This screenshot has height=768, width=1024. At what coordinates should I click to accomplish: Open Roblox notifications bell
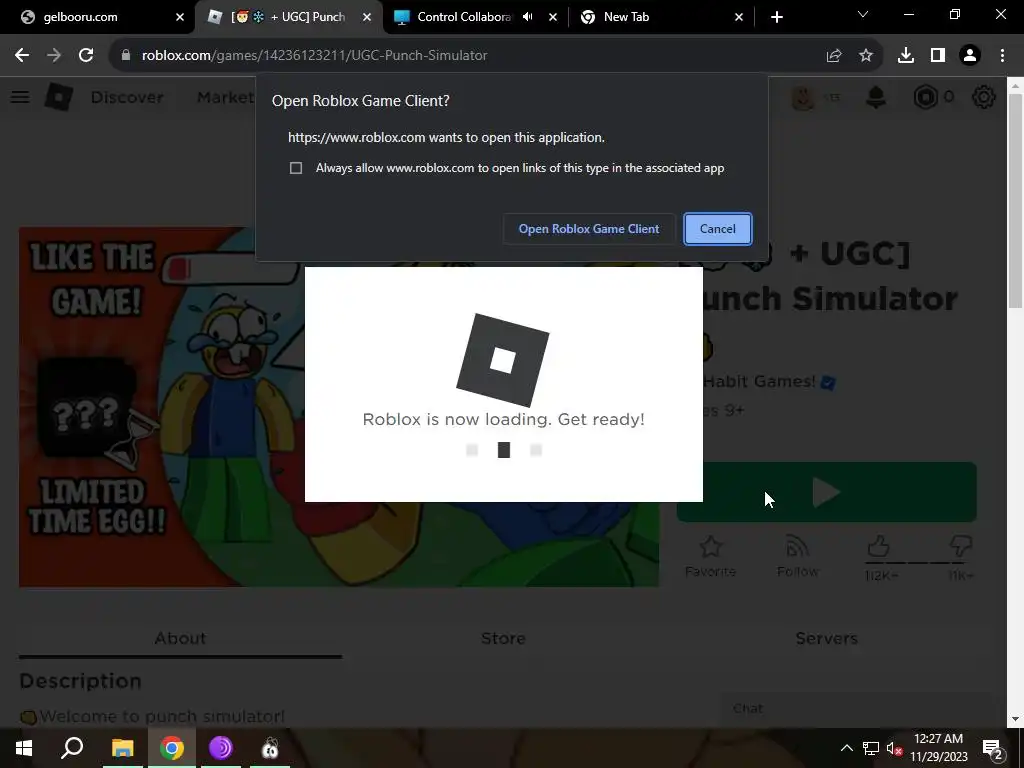tap(876, 97)
